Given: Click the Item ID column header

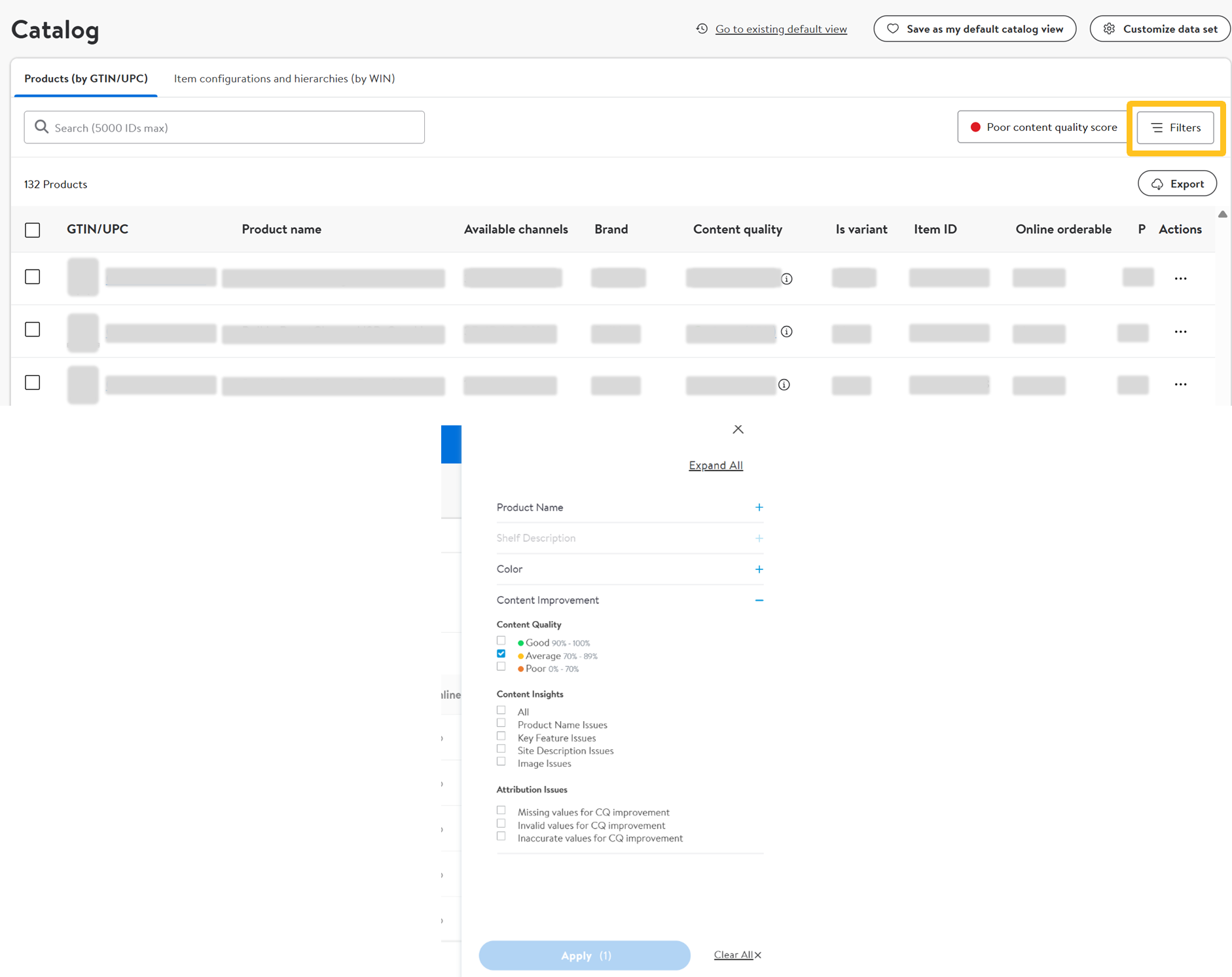Looking at the screenshot, I should click(x=935, y=229).
